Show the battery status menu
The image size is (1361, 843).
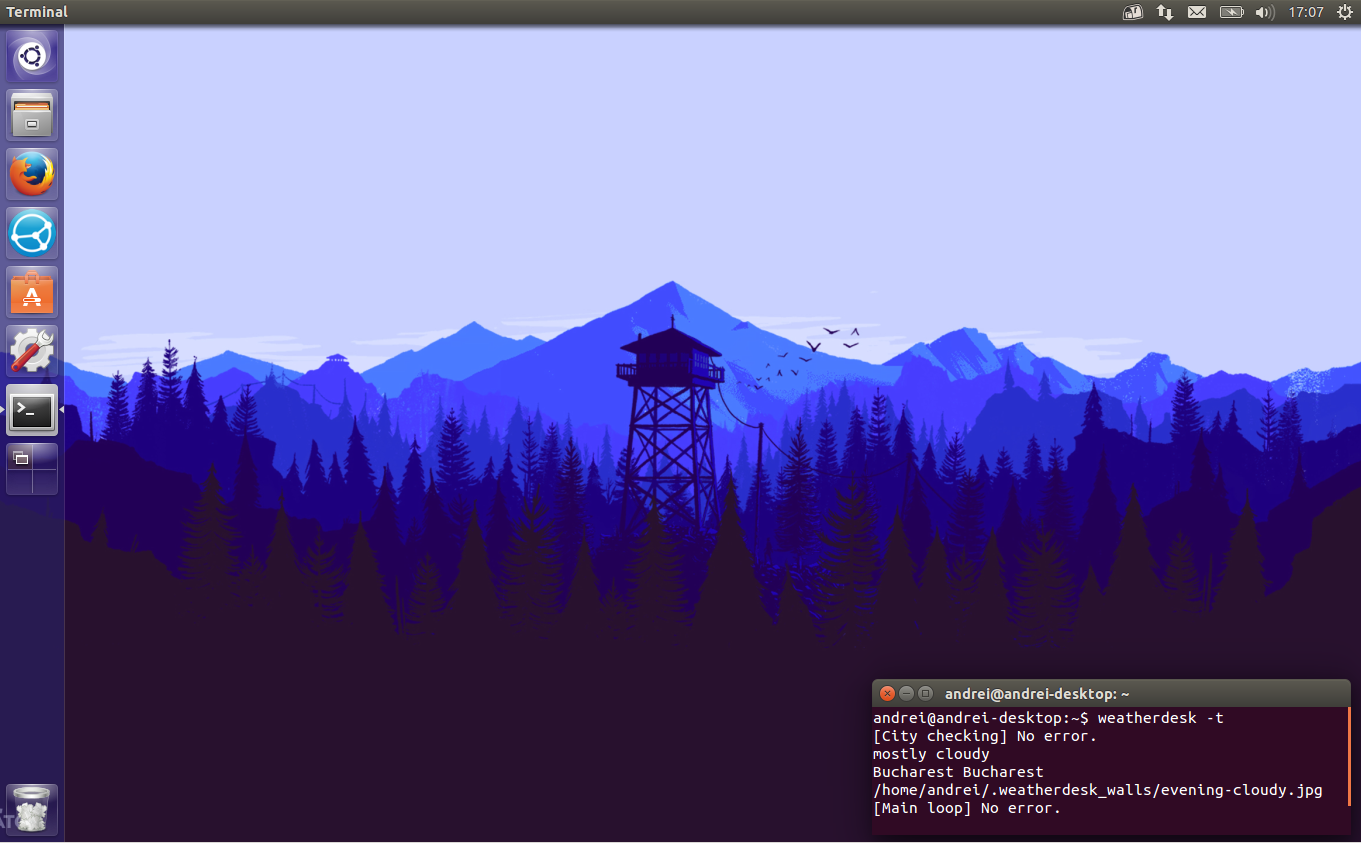click(x=1231, y=12)
